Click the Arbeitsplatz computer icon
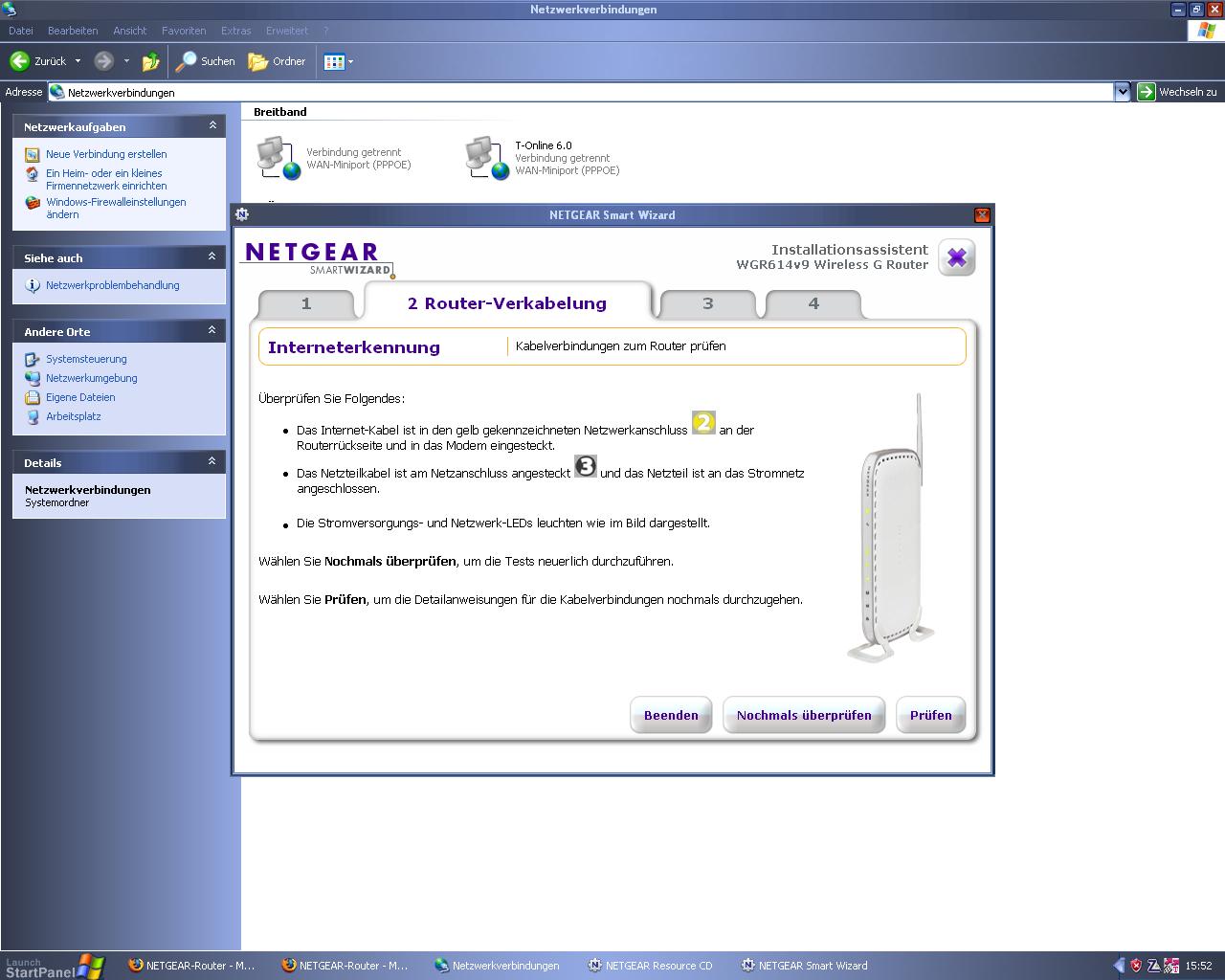Image resolution: width=1225 pixels, height=980 pixels. [x=33, y=416]
